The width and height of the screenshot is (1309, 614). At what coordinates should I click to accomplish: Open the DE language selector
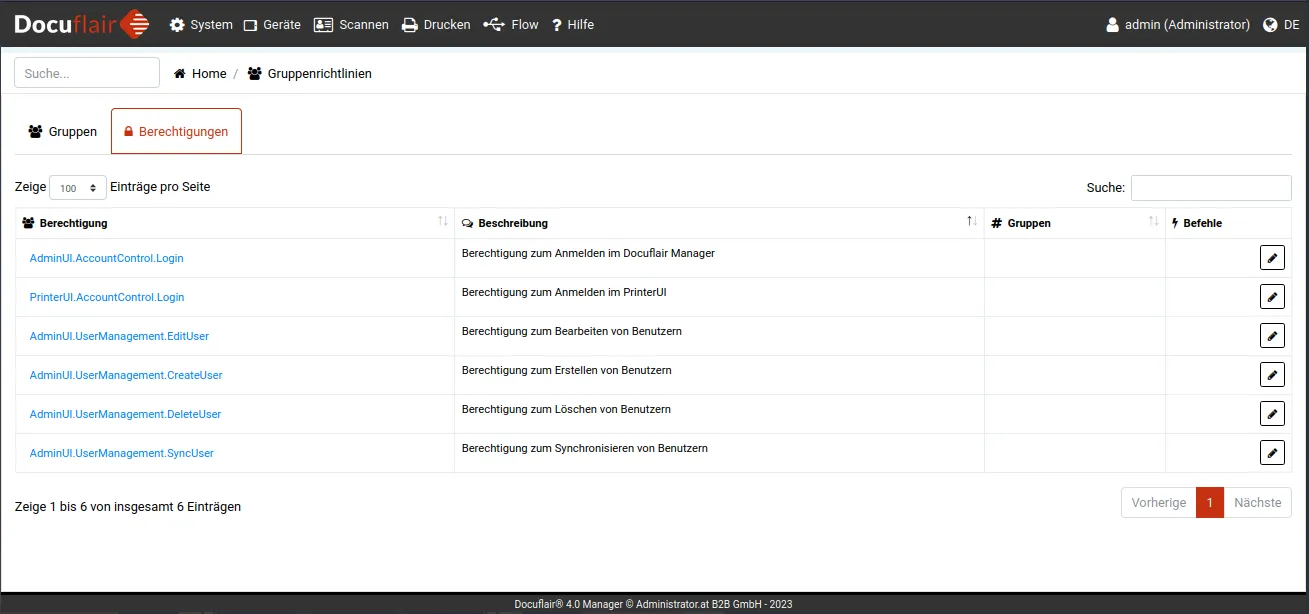coord(1281,25)
